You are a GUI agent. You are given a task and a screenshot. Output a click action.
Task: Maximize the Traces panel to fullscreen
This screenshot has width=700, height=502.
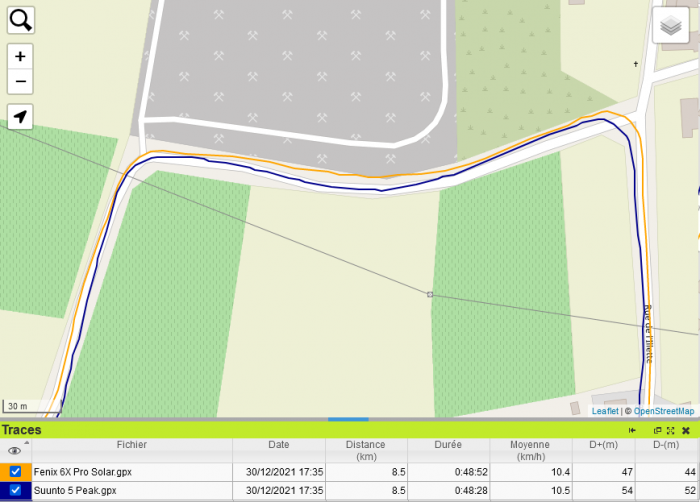pos(671,430)
